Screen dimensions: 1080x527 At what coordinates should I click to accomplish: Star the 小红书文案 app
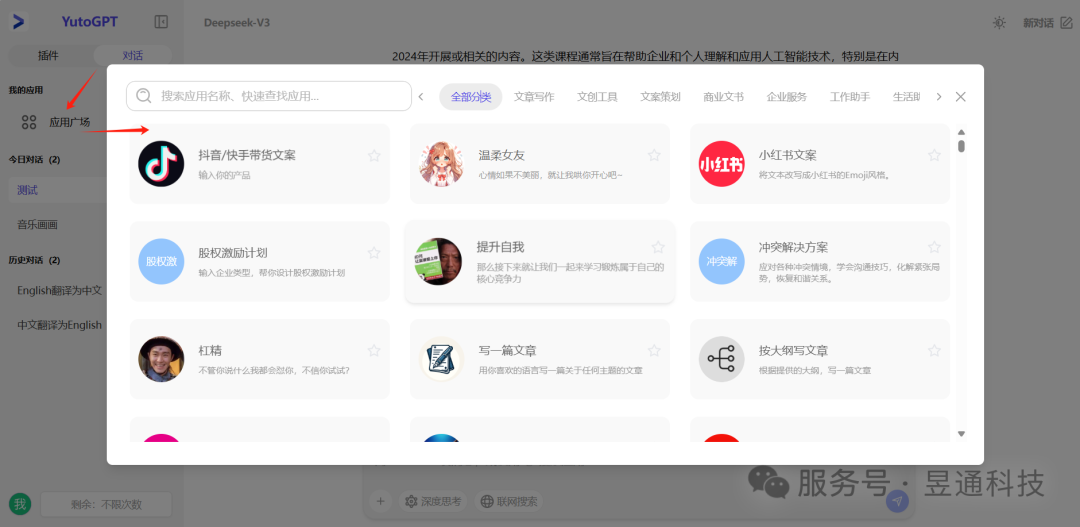(934, 156)
